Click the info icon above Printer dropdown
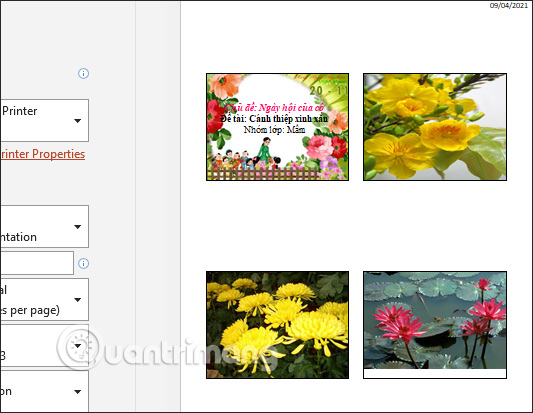Viewport: 533px width, 413px height. click(x=83, y=73)
